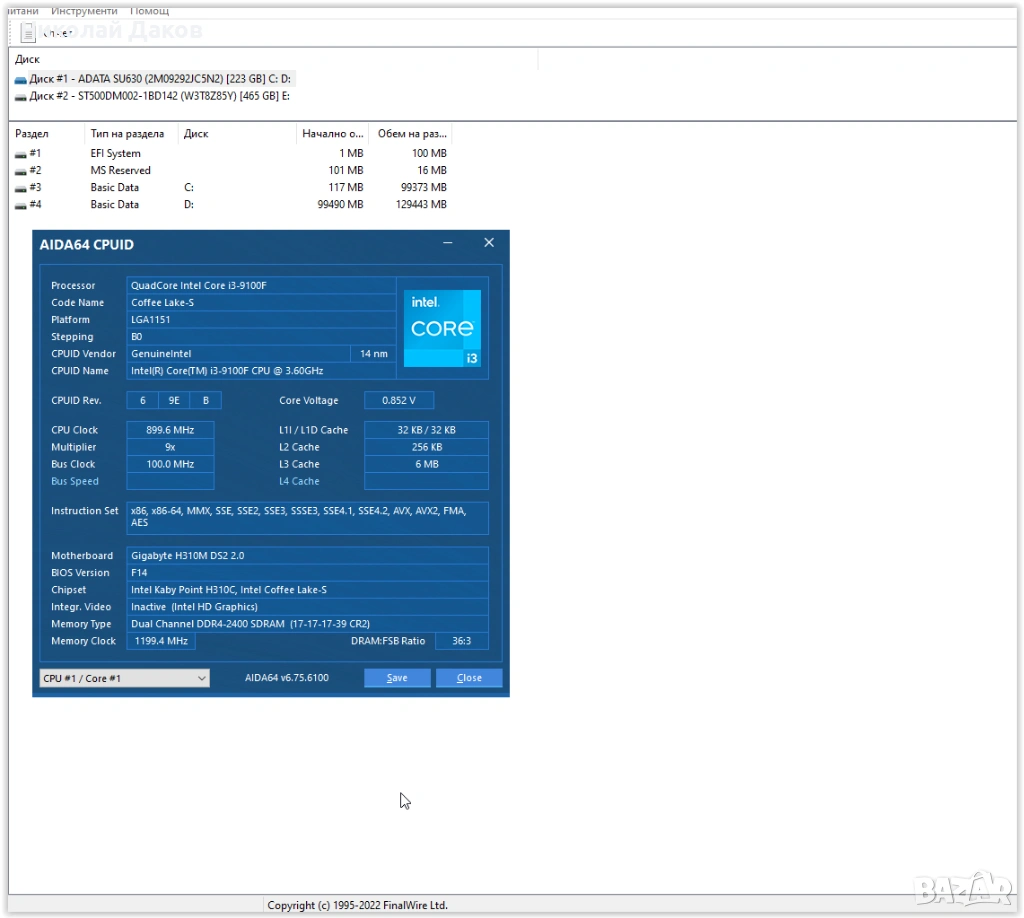This screenshot has width=1024, height=918.
Task: Open the CPU #1 / Core #1 dropdown
Action: click(124, 678)
